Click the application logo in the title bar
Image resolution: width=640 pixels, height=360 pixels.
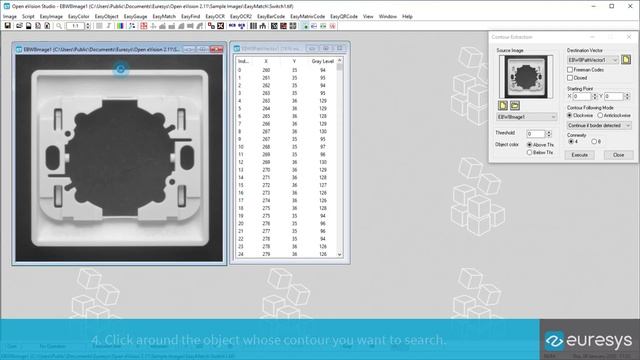pos(7,6)
